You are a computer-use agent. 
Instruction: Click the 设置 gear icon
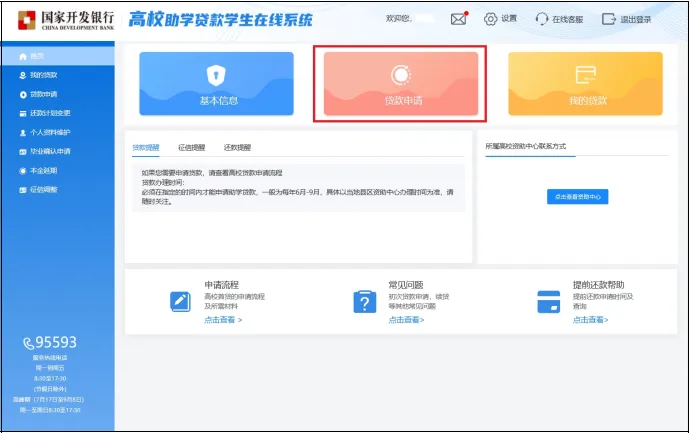(x=490, y=19)
